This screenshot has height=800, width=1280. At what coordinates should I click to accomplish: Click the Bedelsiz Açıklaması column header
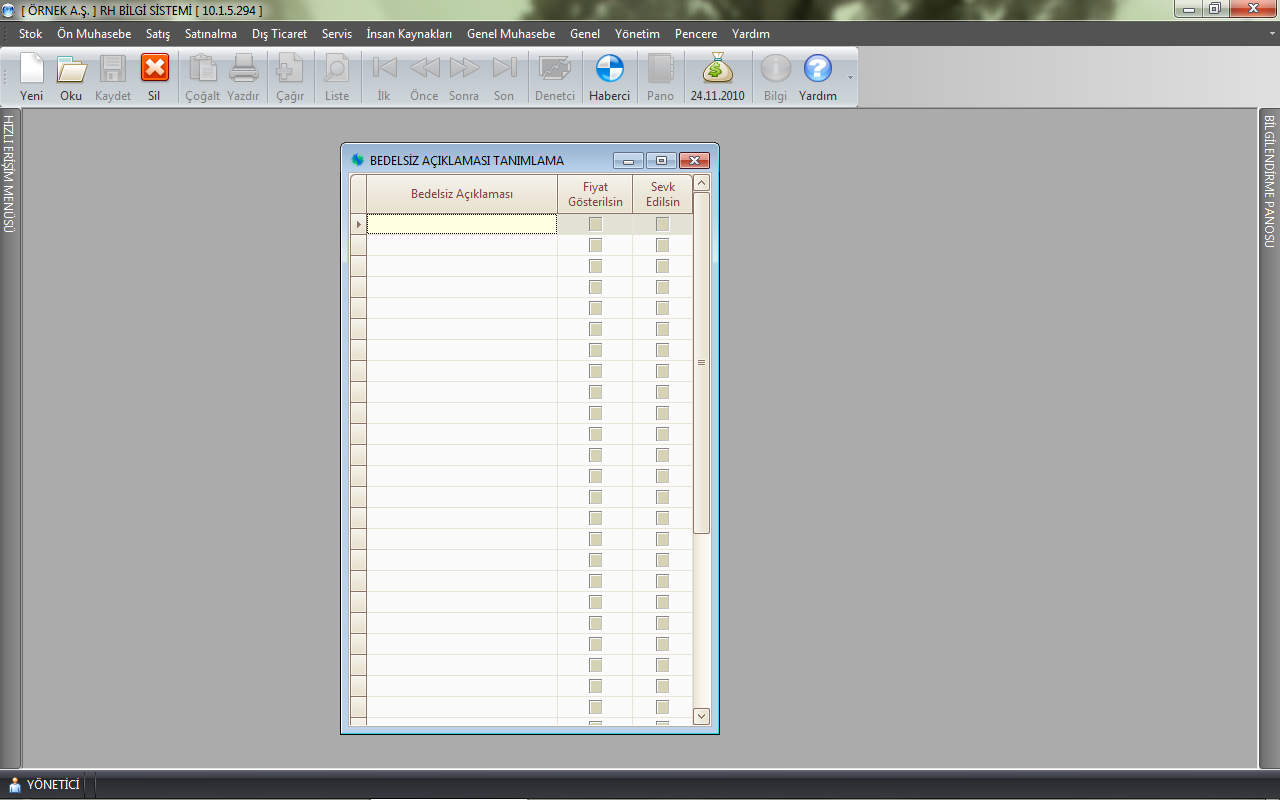pyautogui.click(x=461, y=194)
